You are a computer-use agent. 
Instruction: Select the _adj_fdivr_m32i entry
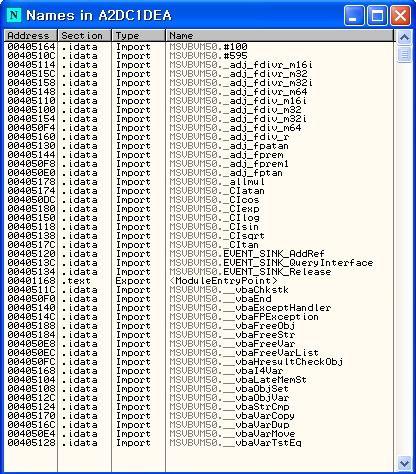(199, 83)
